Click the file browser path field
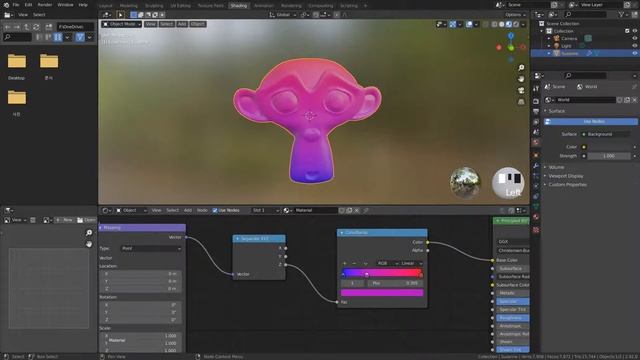 (75, 27)
